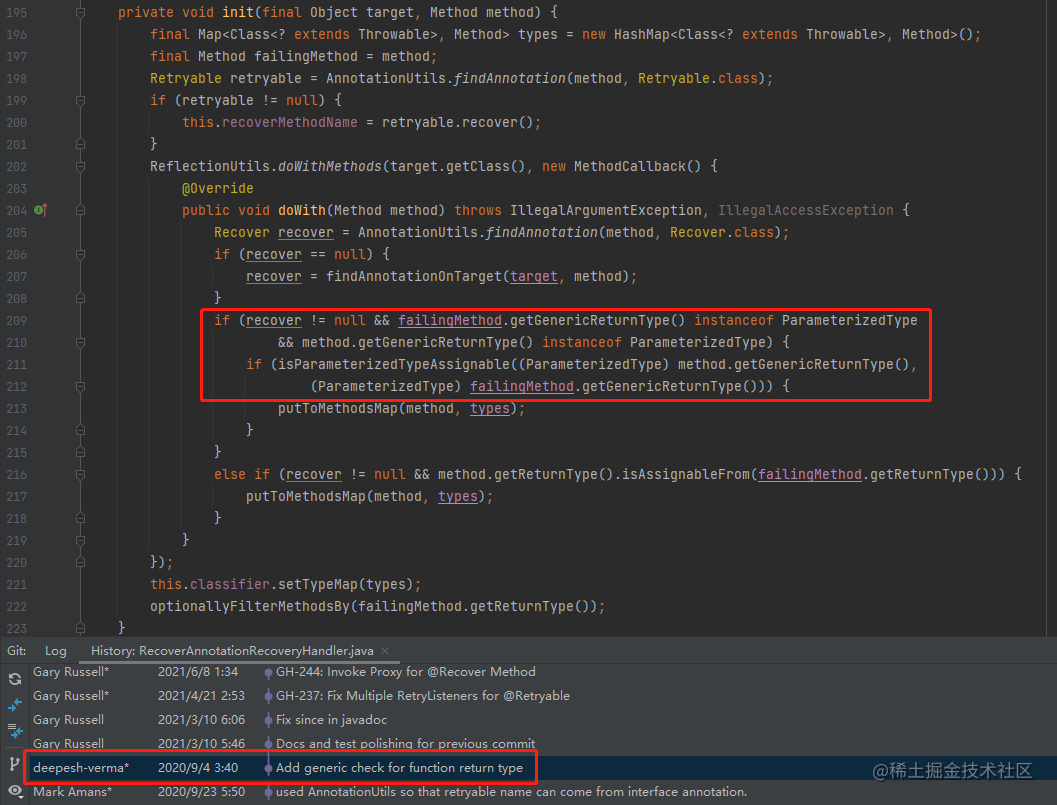The width and height of the screenshot is (1057, 805).
Task: Click line number 196 in the gutter
Action: click(x=16, y=34)
